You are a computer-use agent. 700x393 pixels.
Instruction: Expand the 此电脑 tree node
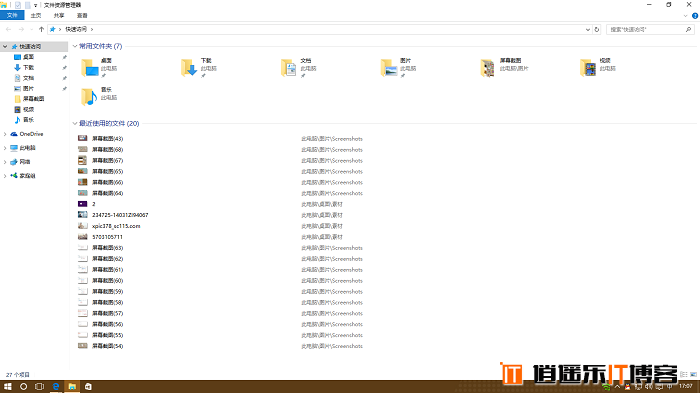tap(5, 148)
